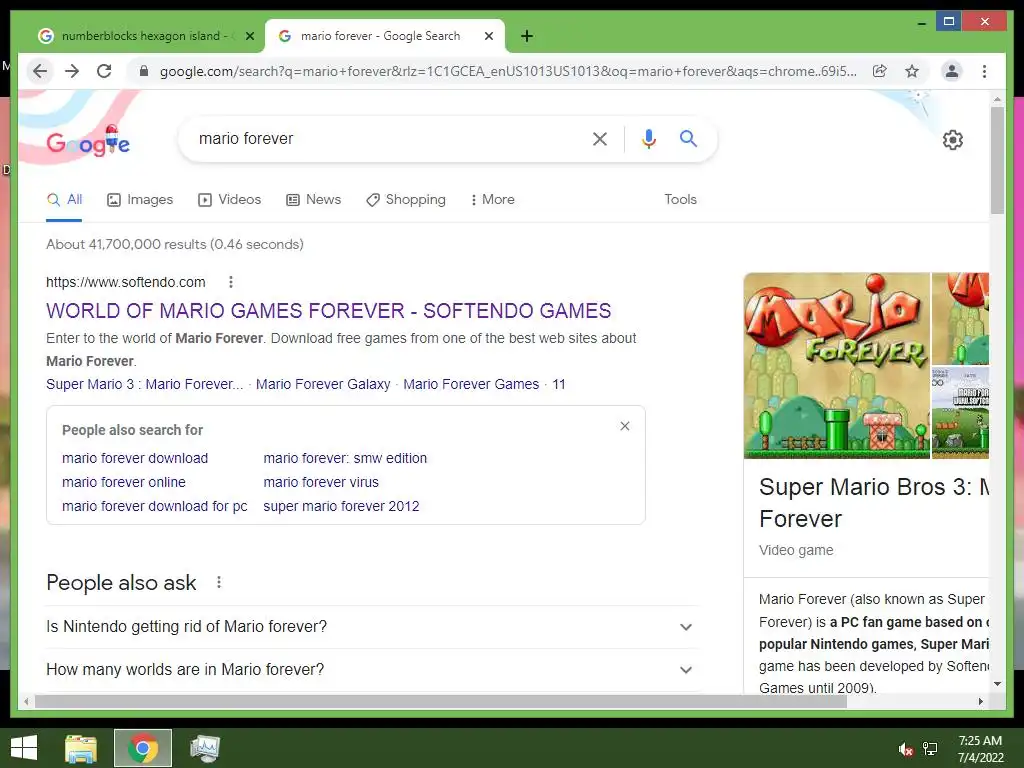Open People also ask options menu

coord(219,582)
